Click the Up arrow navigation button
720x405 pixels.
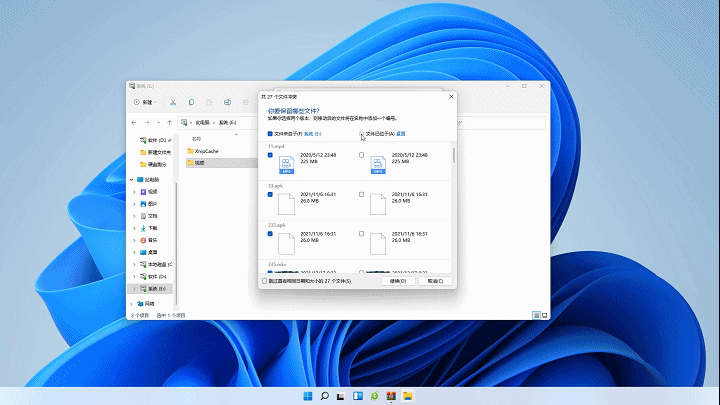click(170, 122)
